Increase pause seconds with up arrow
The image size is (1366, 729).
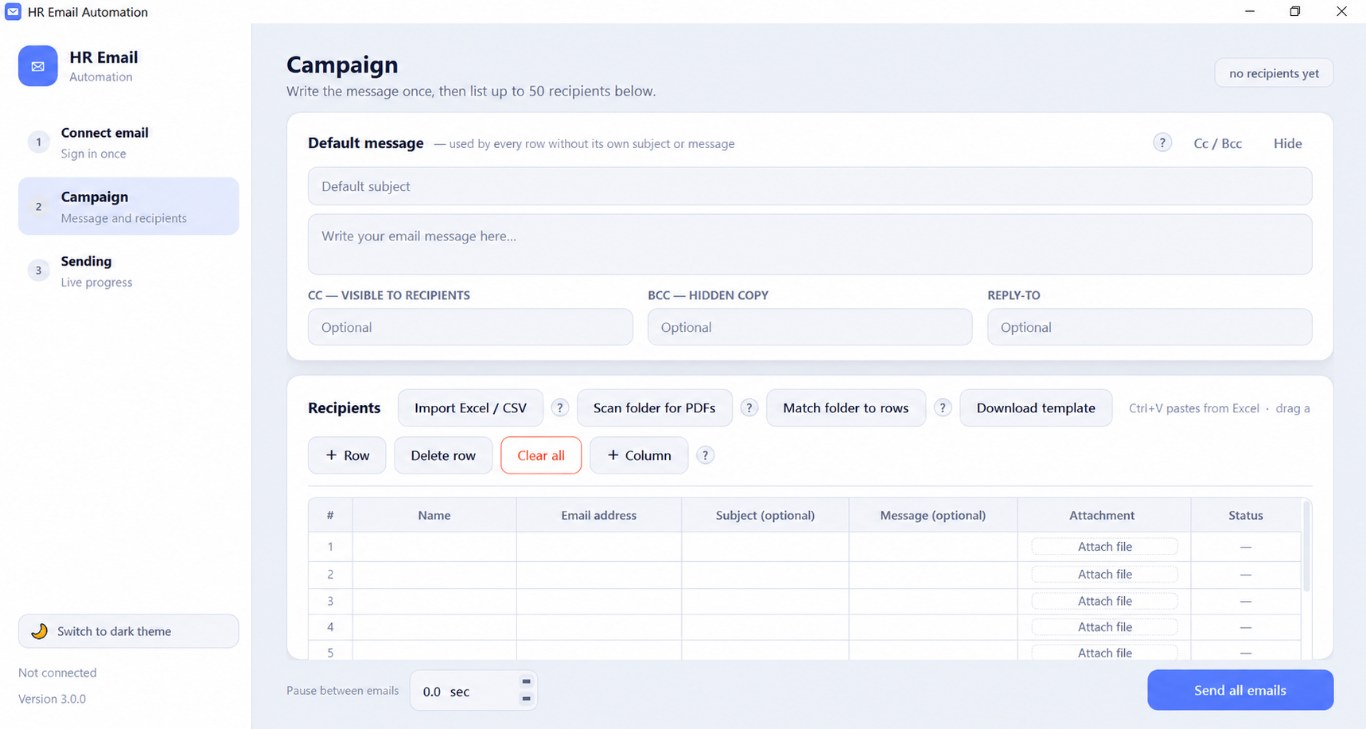(526, 682)
